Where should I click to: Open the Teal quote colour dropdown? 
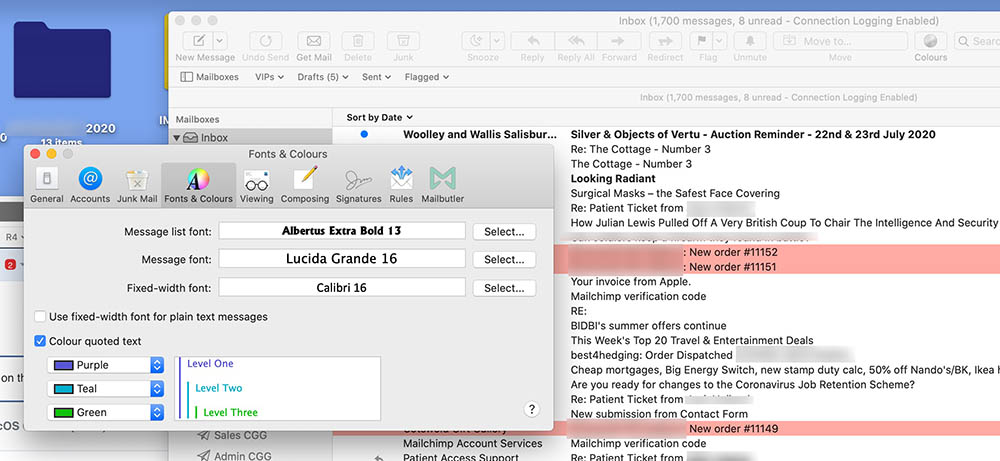(105, 388)
